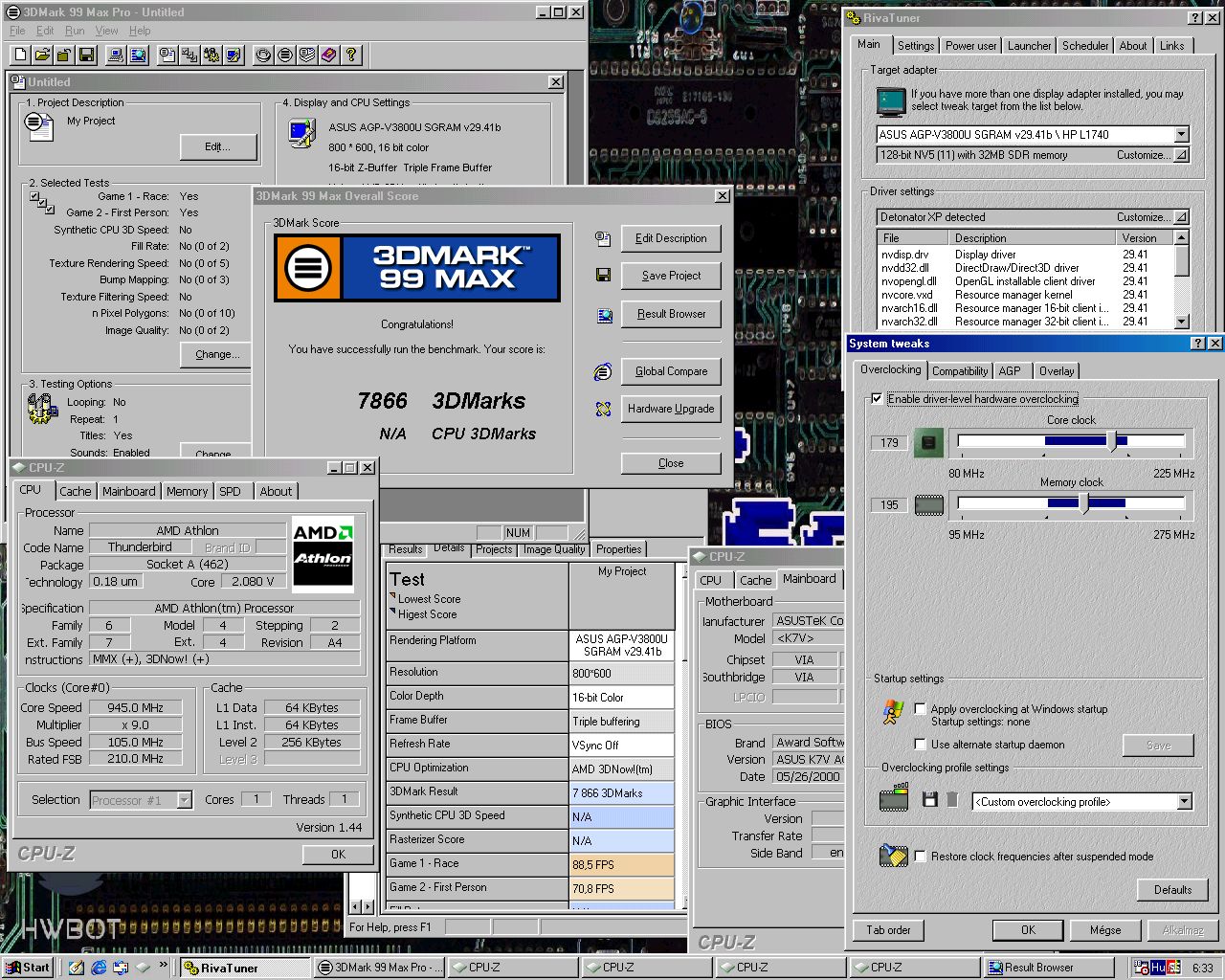Open the Memory tab in CPU-Z
1225x980 pixels.
point(187,491)
